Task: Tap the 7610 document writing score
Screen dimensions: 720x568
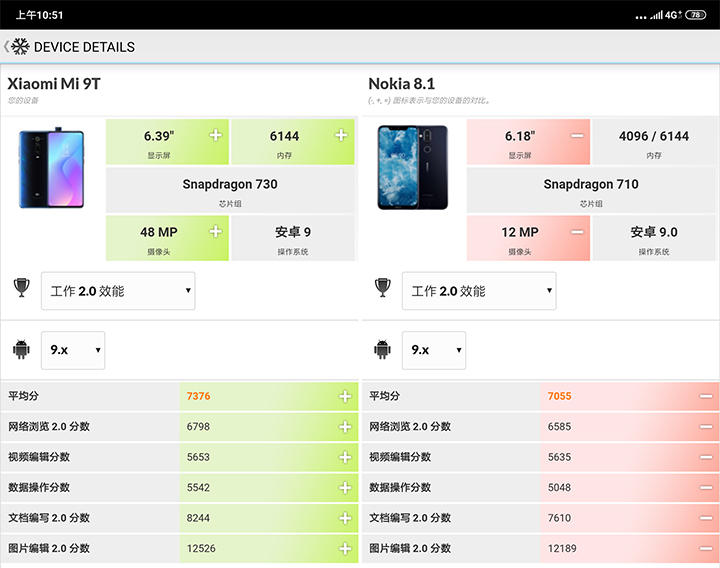Action: [x=559, y=518]
